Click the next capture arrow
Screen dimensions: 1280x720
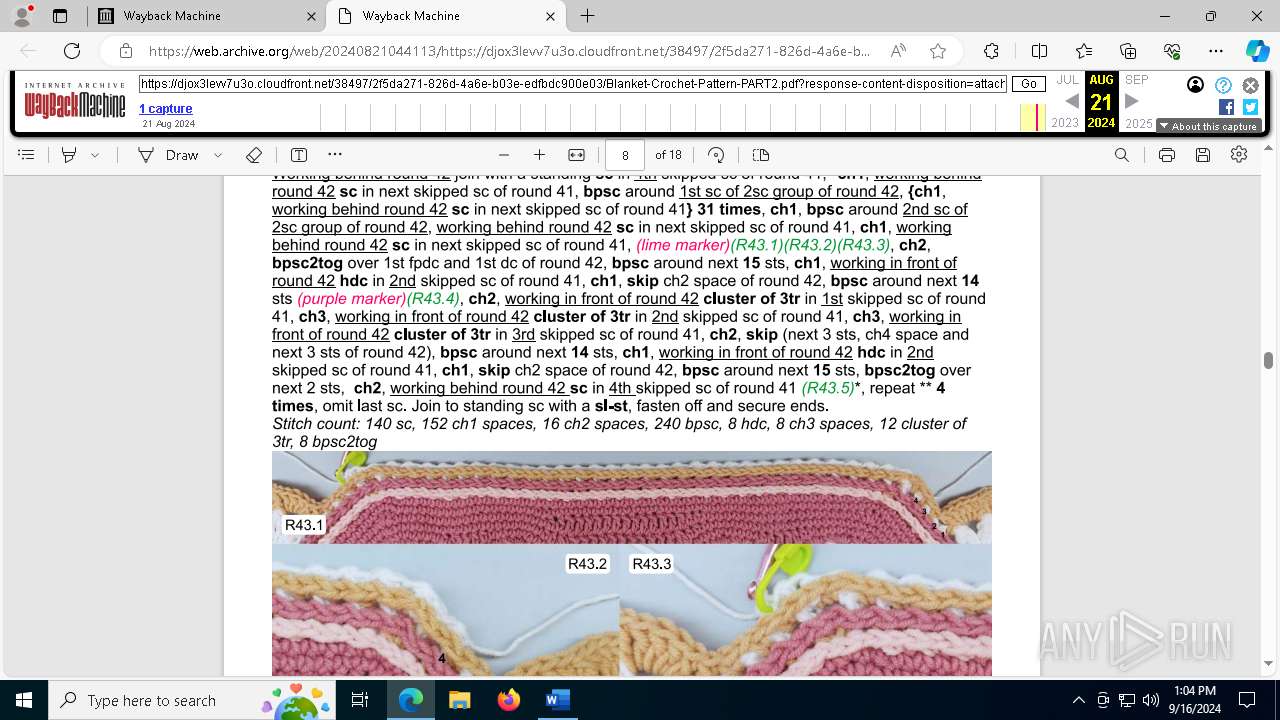[1132, 101]
